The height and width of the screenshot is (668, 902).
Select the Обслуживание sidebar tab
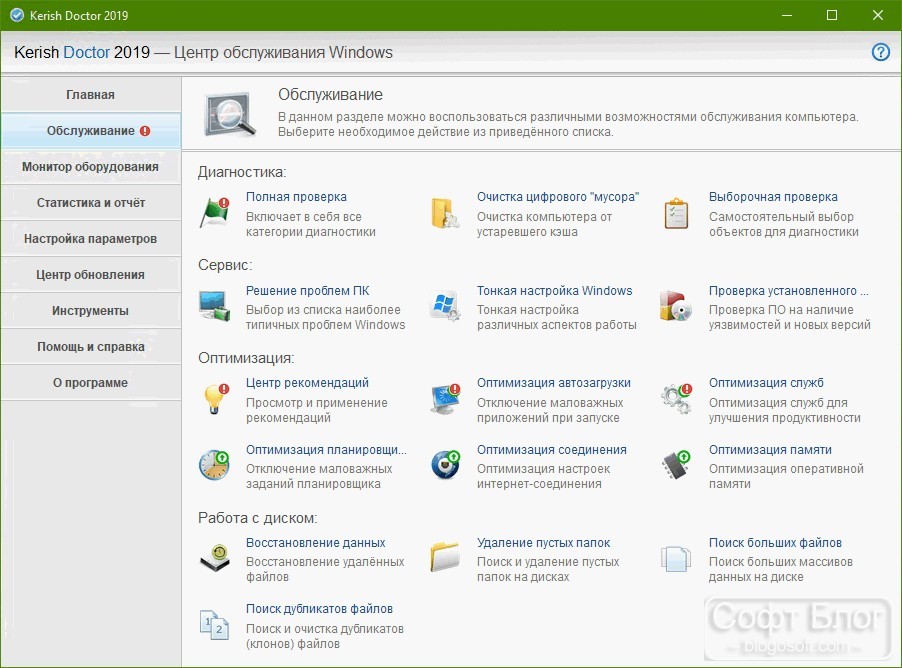tap(90, 131)
